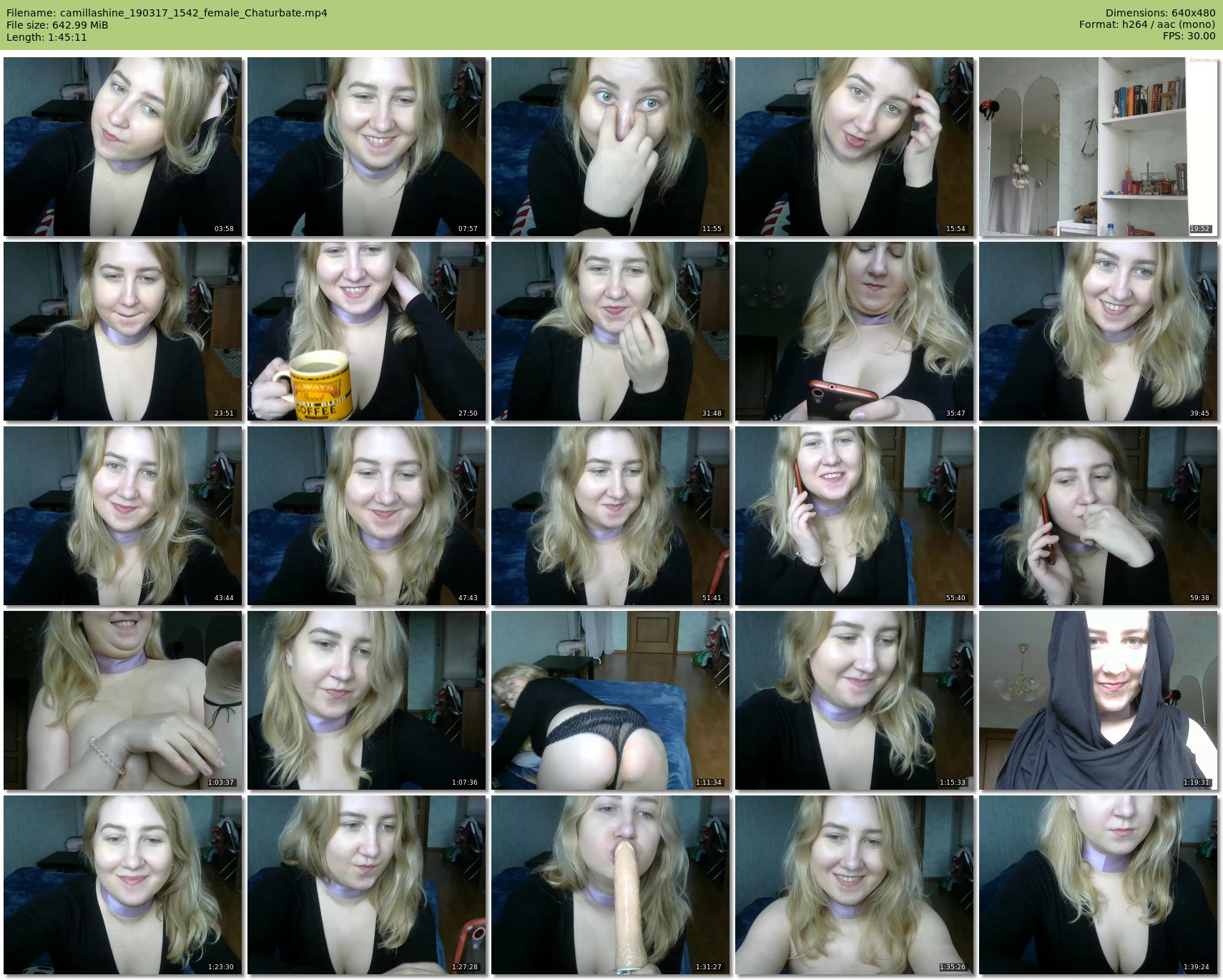Select the frame marked 1:03:37
This screenshot has width=1223, height=980.
(x=123, y=700)
